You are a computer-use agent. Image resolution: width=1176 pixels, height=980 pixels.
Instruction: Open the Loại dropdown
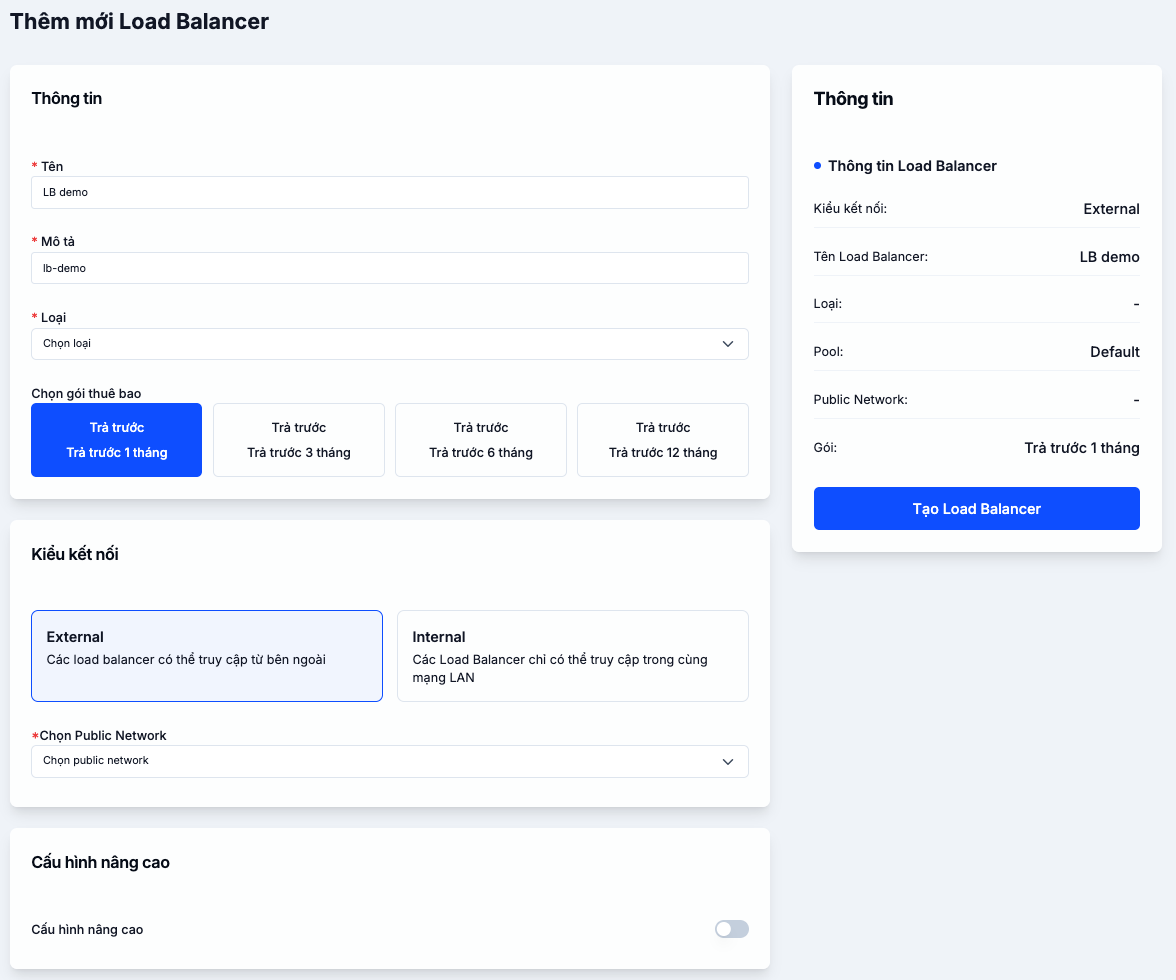point(389,344)
